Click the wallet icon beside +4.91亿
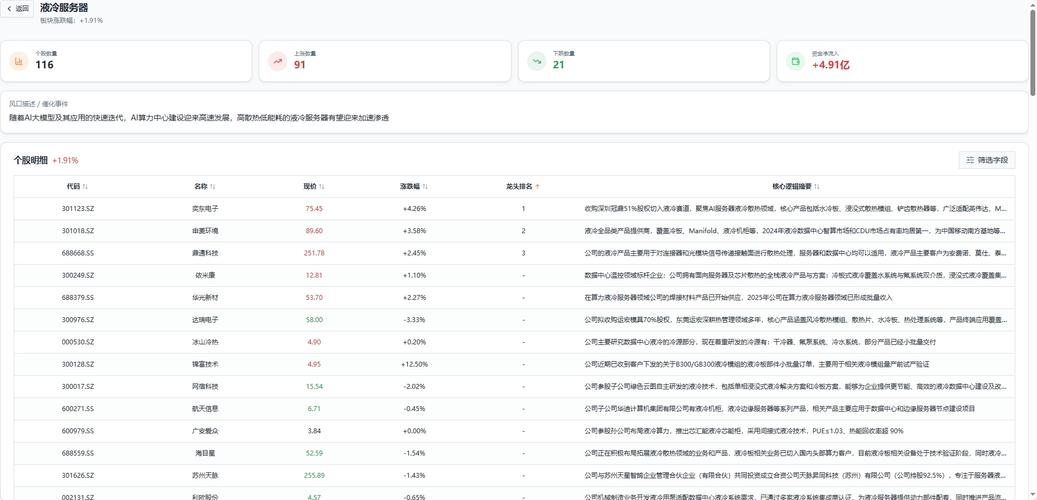 (796, 62)
